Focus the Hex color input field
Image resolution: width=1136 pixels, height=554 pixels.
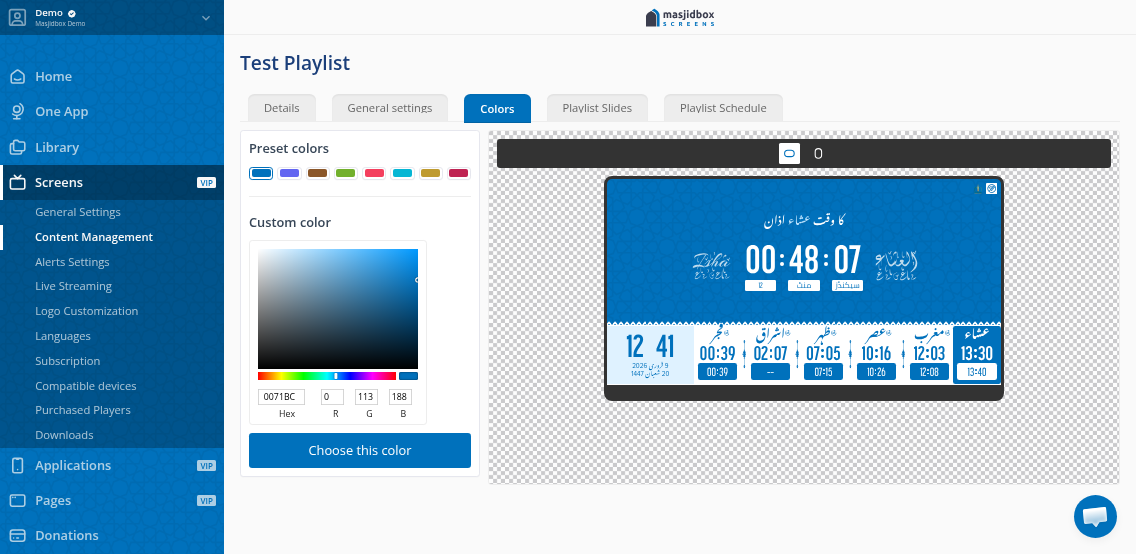tap(281, 397)
